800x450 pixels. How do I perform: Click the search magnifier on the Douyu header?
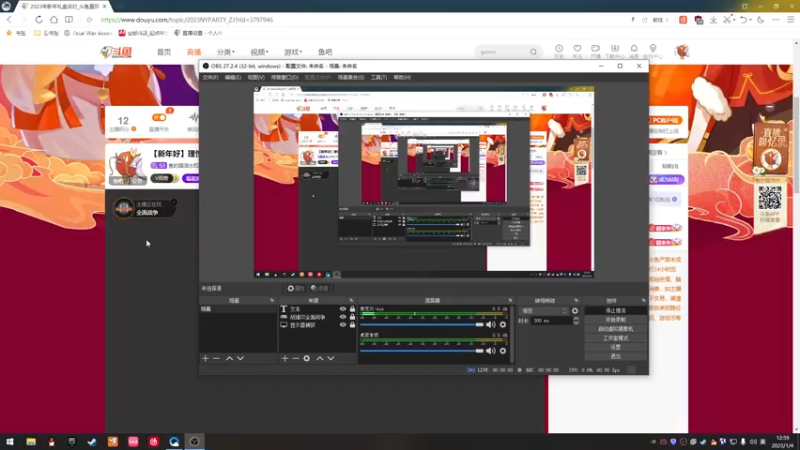(x=533, y=52)
